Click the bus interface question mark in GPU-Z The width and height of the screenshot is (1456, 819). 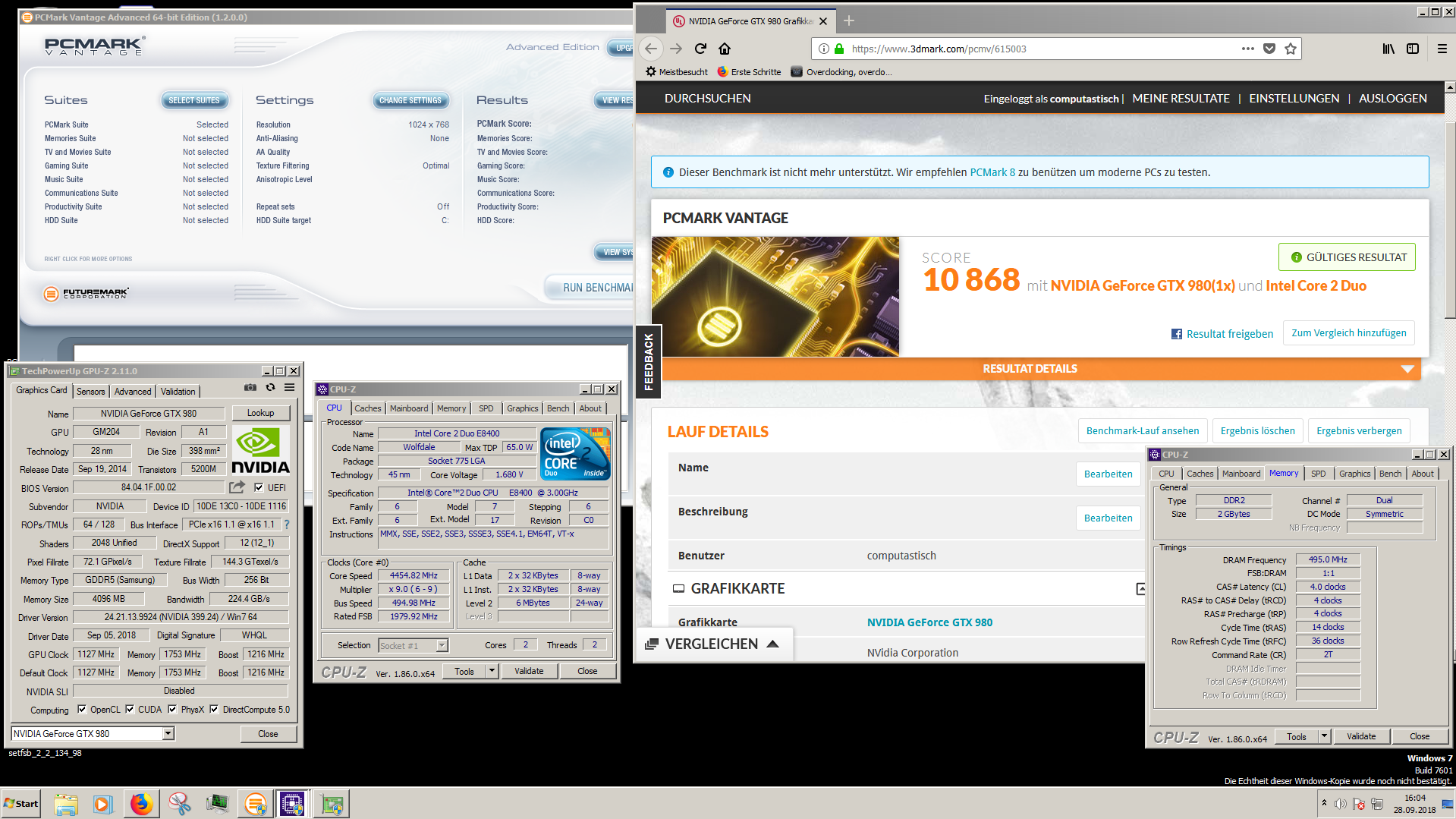(x=287, y=524)
